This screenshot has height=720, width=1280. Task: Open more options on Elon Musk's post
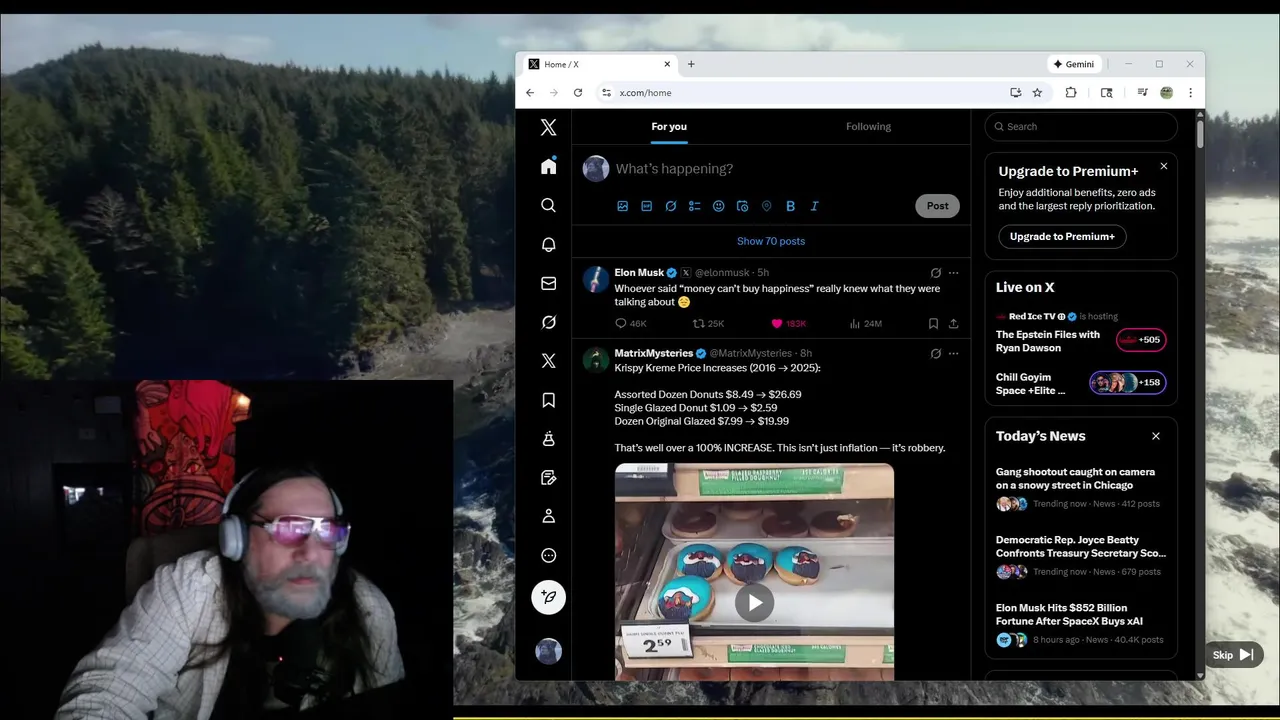pyautogui.click(x=953, y=272)
